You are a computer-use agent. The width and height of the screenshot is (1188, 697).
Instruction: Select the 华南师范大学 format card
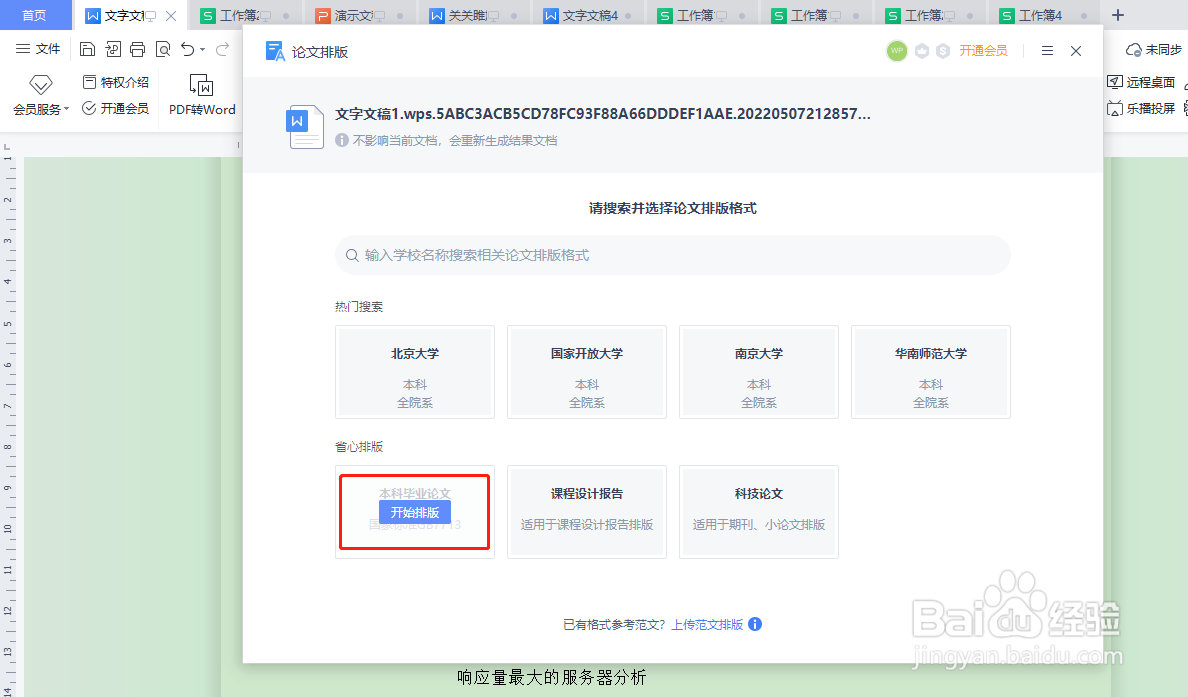[x=931, y=372]
